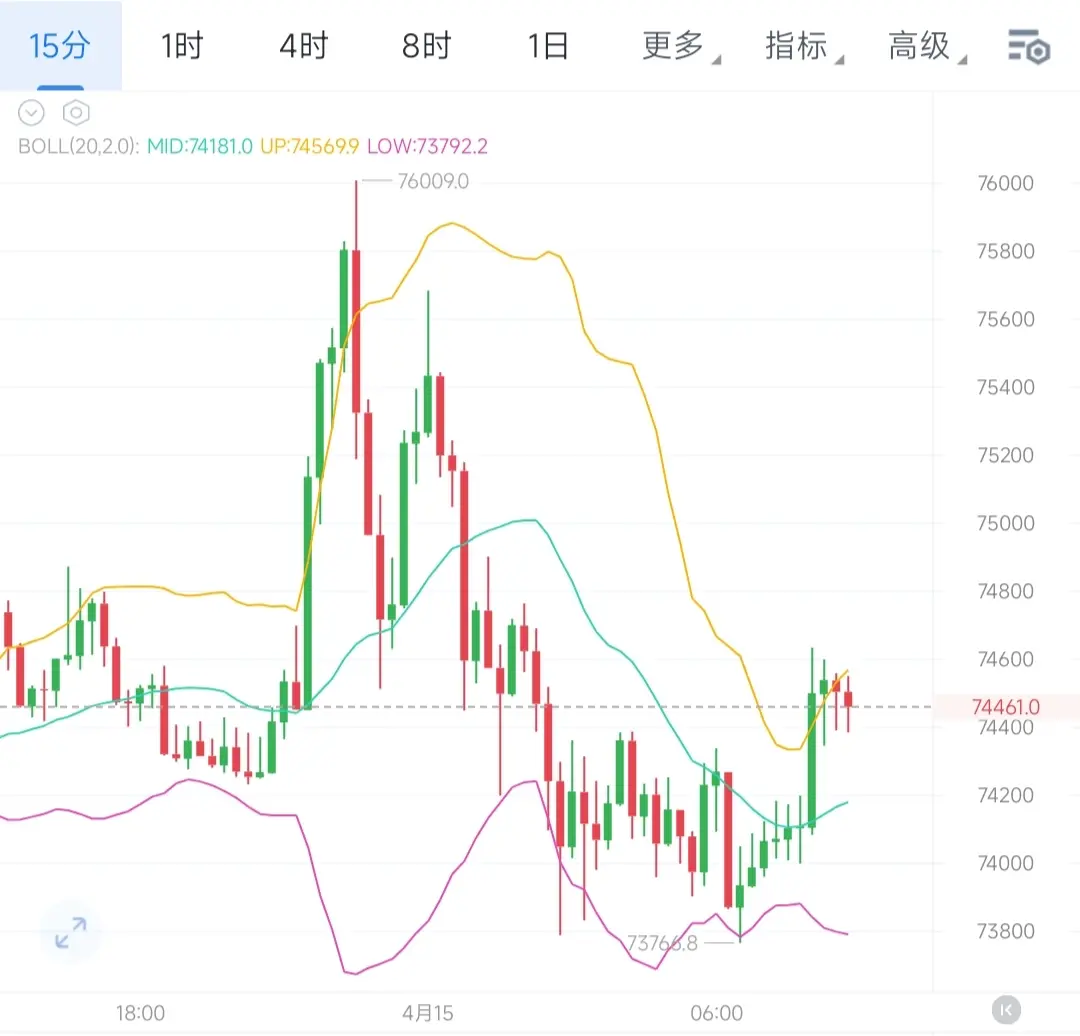Click the 73800 price axis label
Viewport: 1080px width, 1036px height.
tap(1006, 931)
